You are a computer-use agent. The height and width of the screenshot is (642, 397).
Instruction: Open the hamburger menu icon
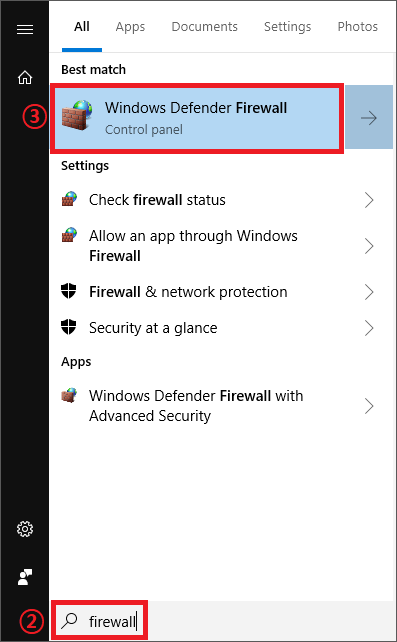tap(25, 29)
